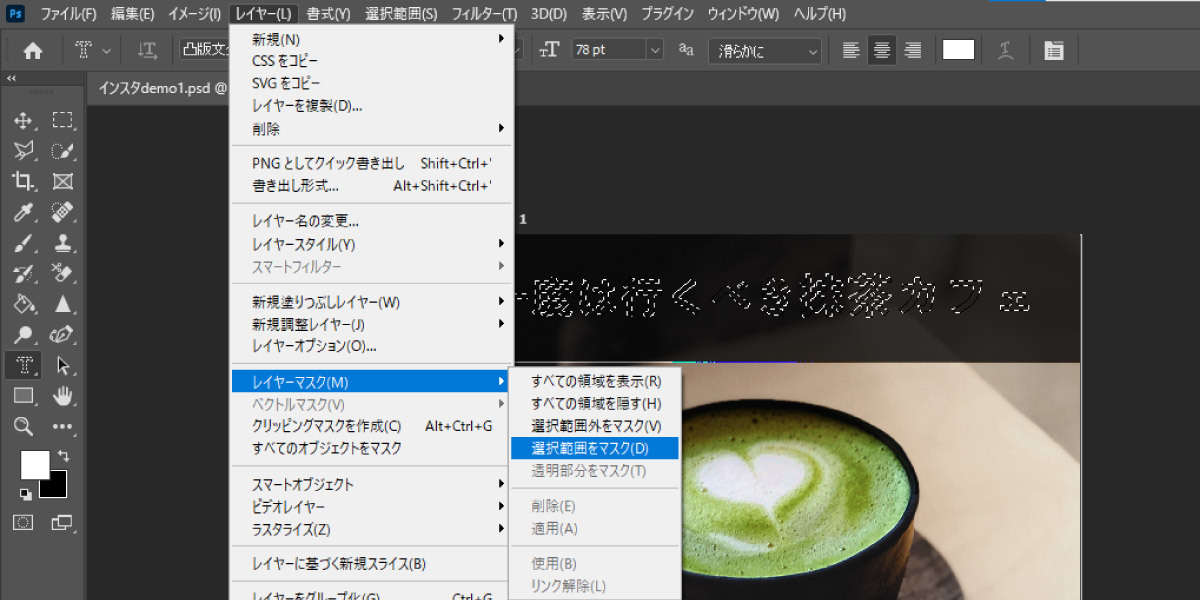Open the 書式(Y) menu
The image size is (1200, 600).
coord(329,14)
